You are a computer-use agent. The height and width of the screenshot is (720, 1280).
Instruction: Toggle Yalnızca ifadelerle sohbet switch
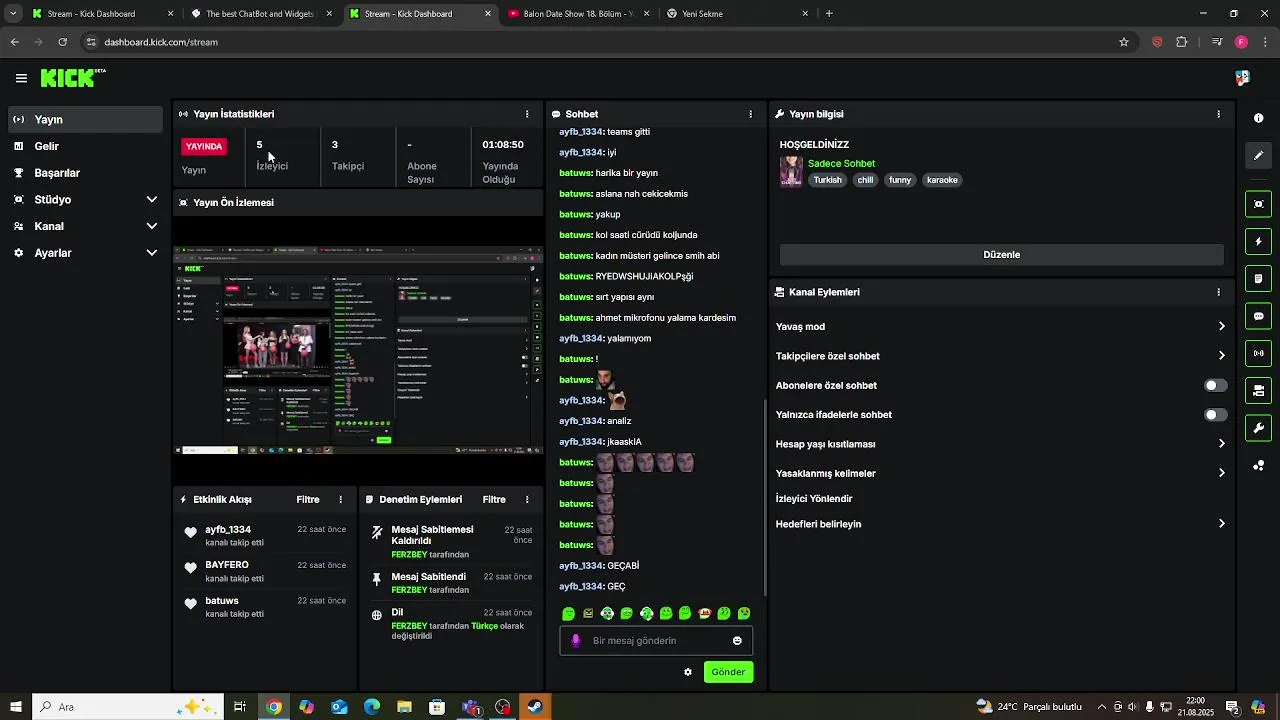[x=1215, y=414]
